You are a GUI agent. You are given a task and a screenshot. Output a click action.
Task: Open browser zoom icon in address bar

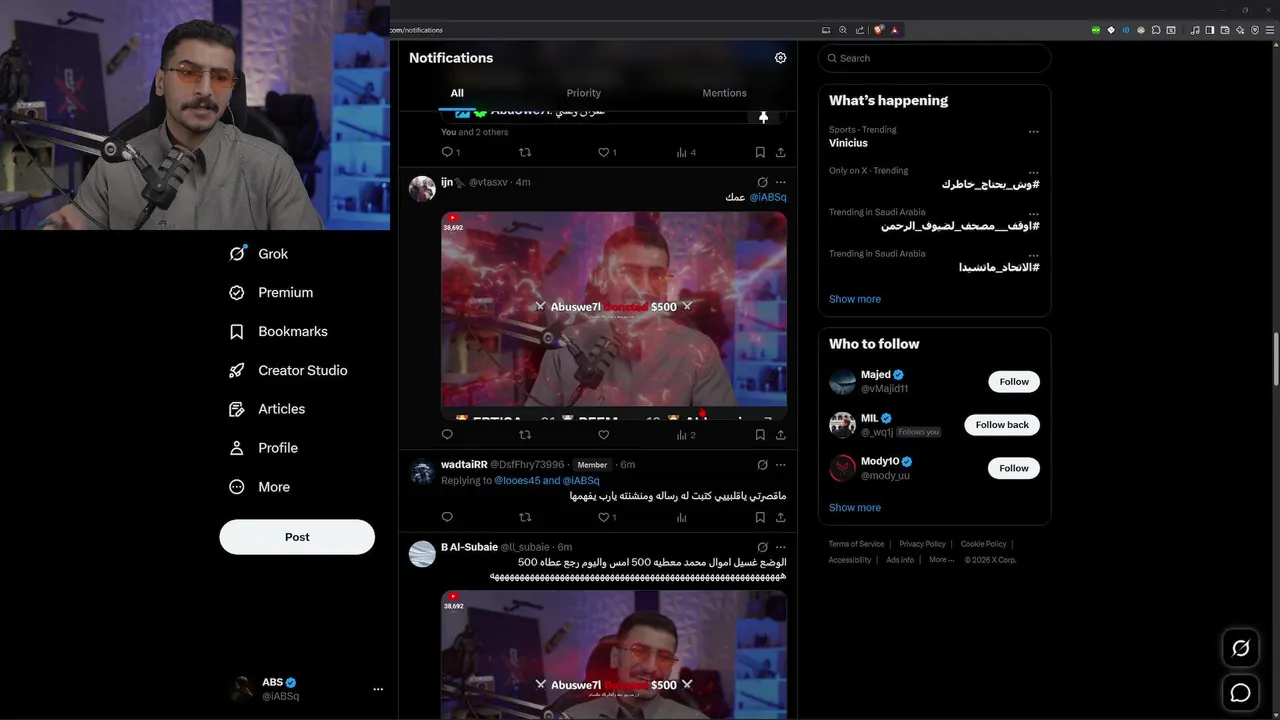(x=843, y=30)
